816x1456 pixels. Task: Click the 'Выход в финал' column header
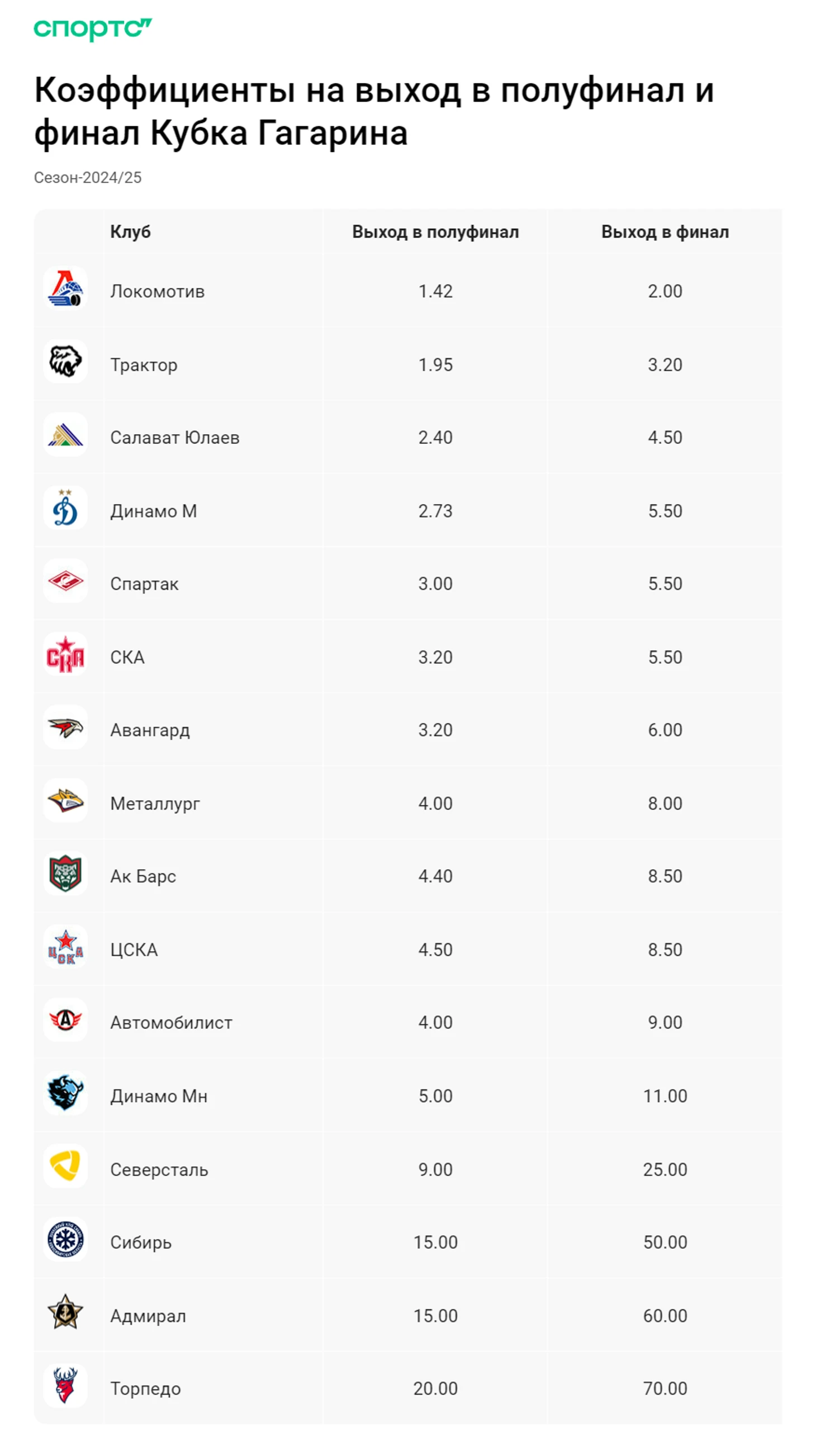[x=665, y=232]
